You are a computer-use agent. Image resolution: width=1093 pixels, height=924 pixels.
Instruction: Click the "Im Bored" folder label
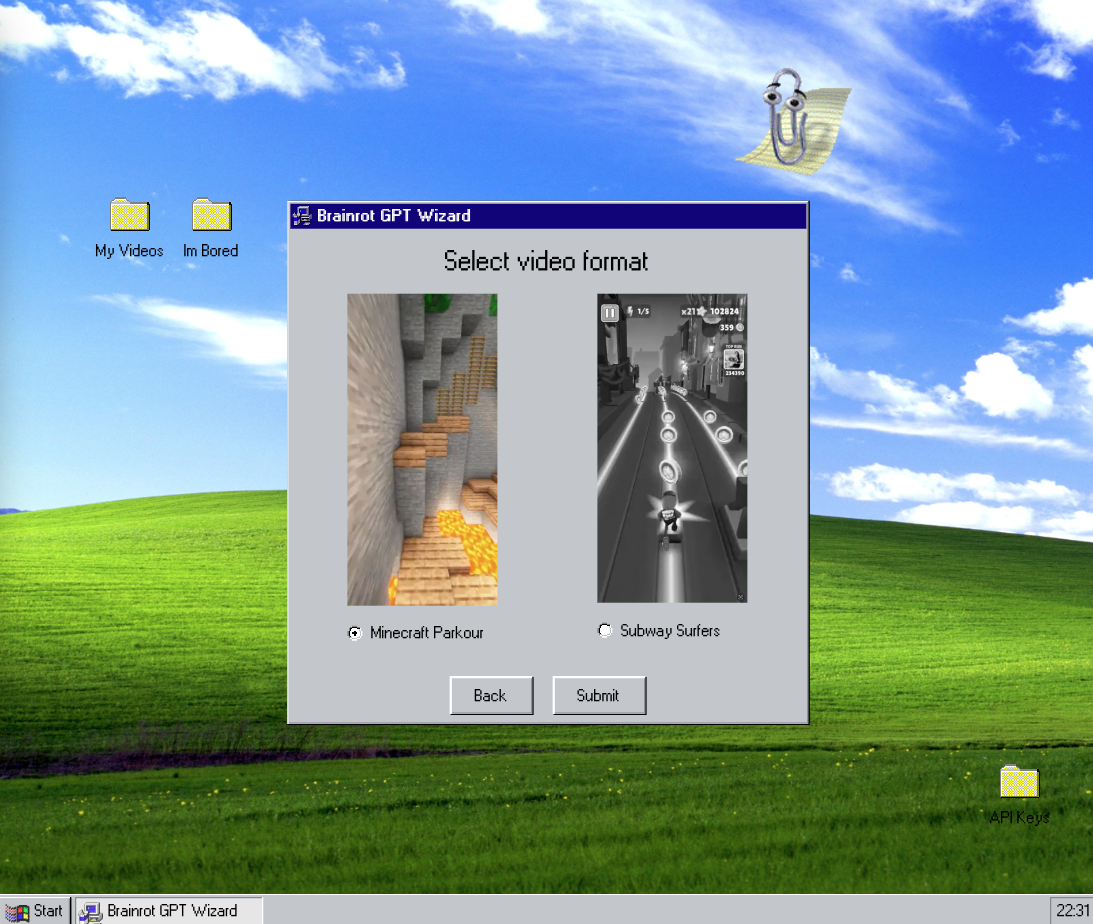pyautogui.click(x=211, y=251)
